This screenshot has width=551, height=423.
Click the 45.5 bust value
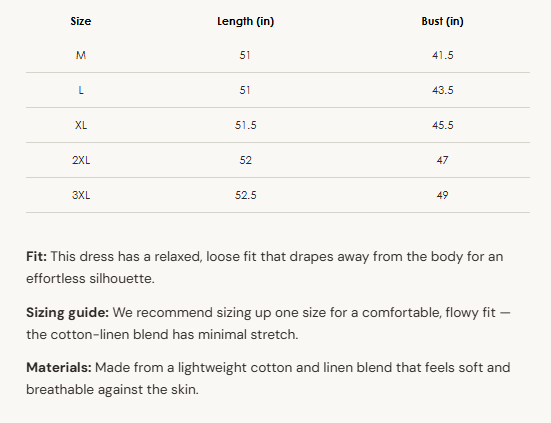(x=442, y=125)
